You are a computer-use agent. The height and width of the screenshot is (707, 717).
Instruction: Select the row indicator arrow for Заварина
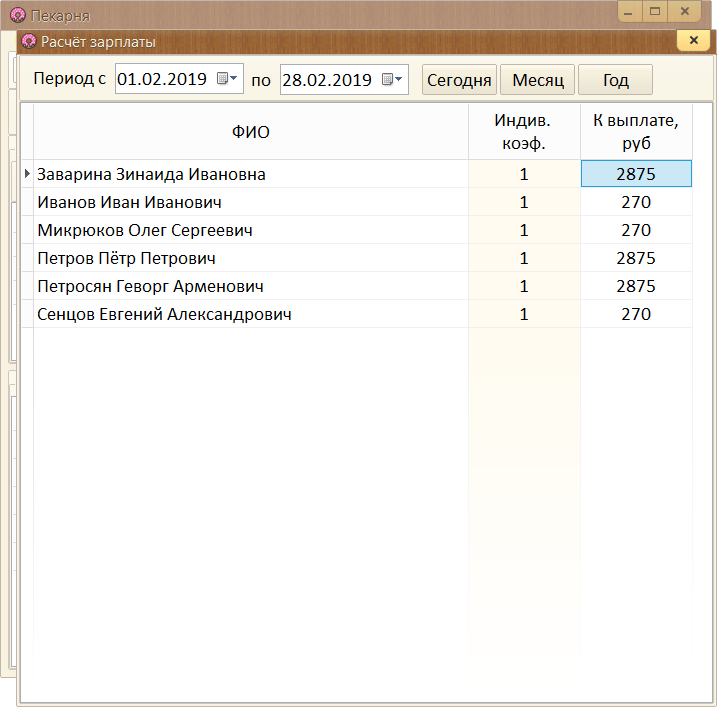[x=27, y=174]
